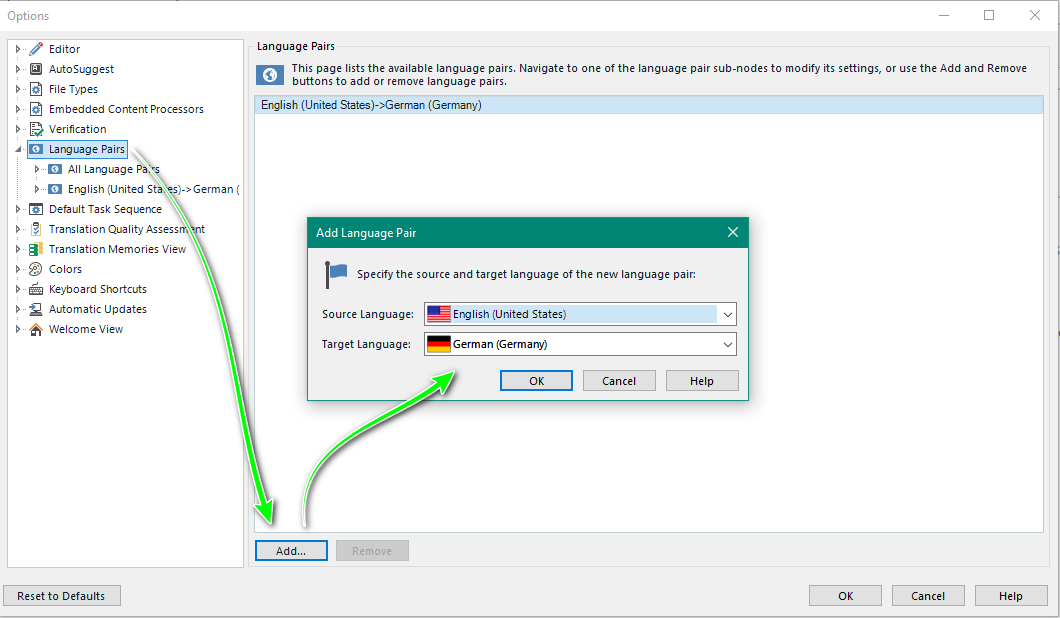Collapse the Language Pairs tree node
This screenshot has height=618, width=1060.
click(18, 149)
